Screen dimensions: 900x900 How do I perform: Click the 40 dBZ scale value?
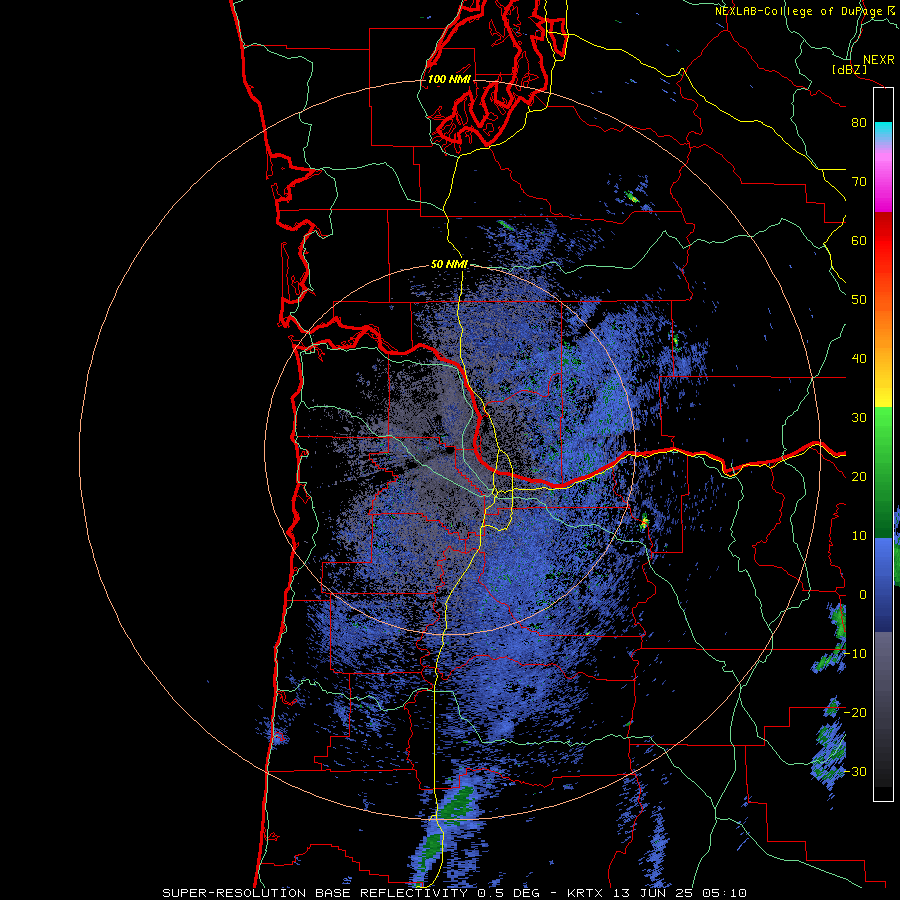pos(859,359)
